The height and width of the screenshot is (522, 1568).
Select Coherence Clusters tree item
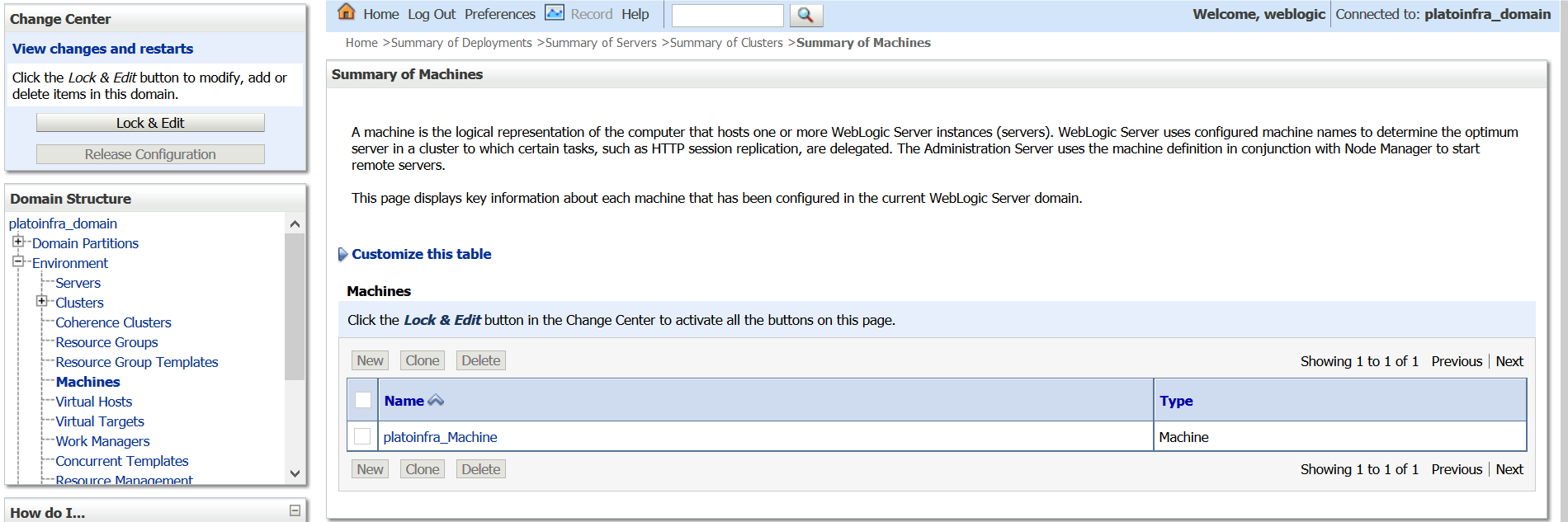[114, 322]
